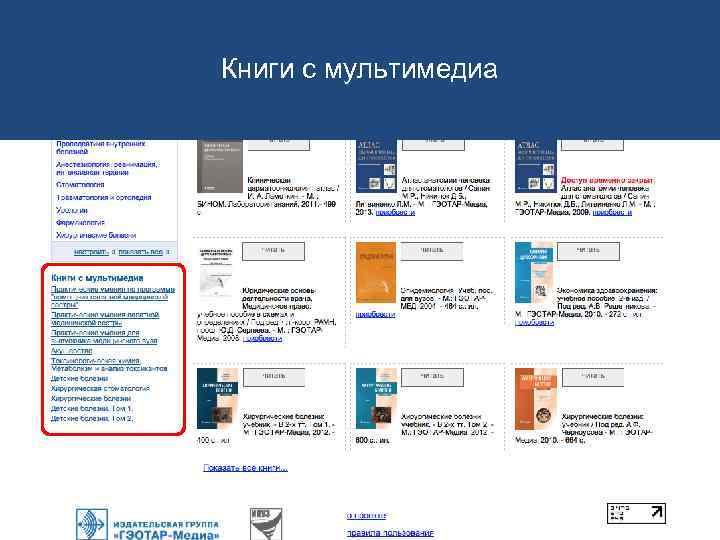Open Хирургические болезни Черноусова orange cover

tap(535, 399)
